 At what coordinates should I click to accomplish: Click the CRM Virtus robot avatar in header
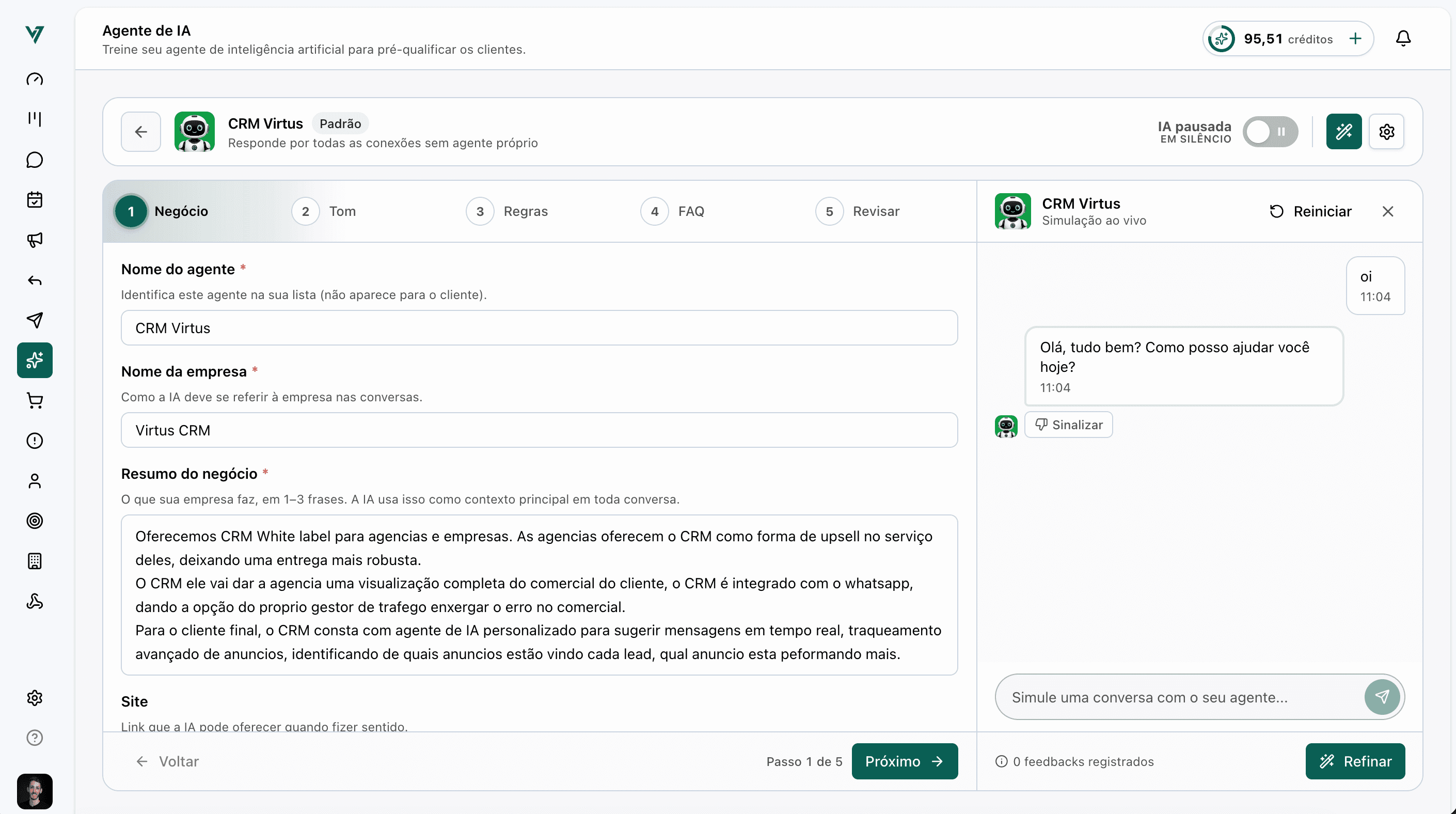pos(195,132)
